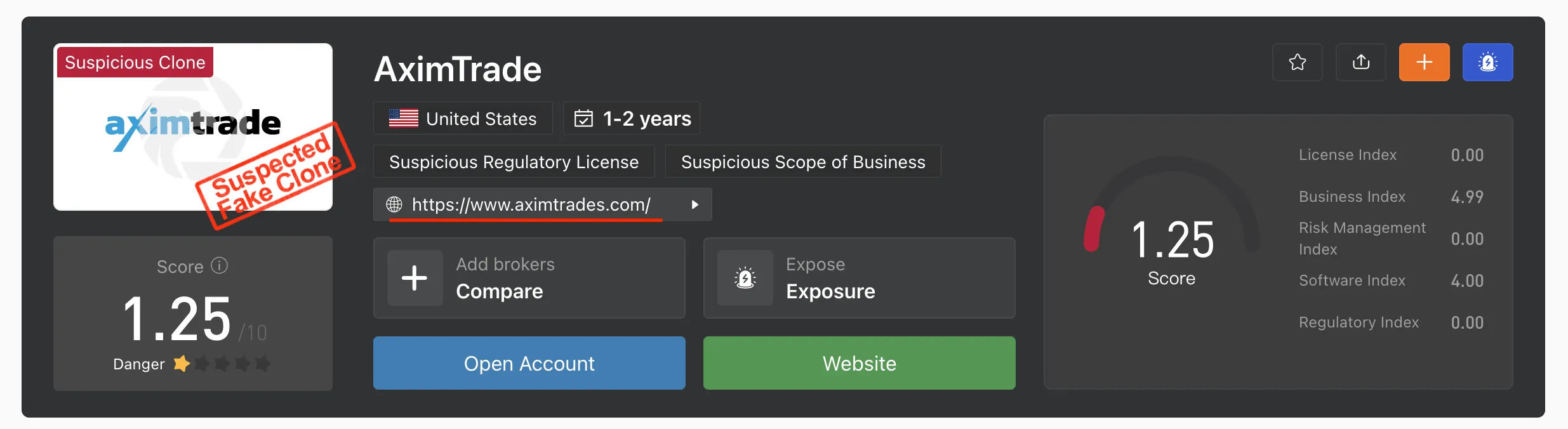Click the plus icon in Compare

tap(415, 278)
